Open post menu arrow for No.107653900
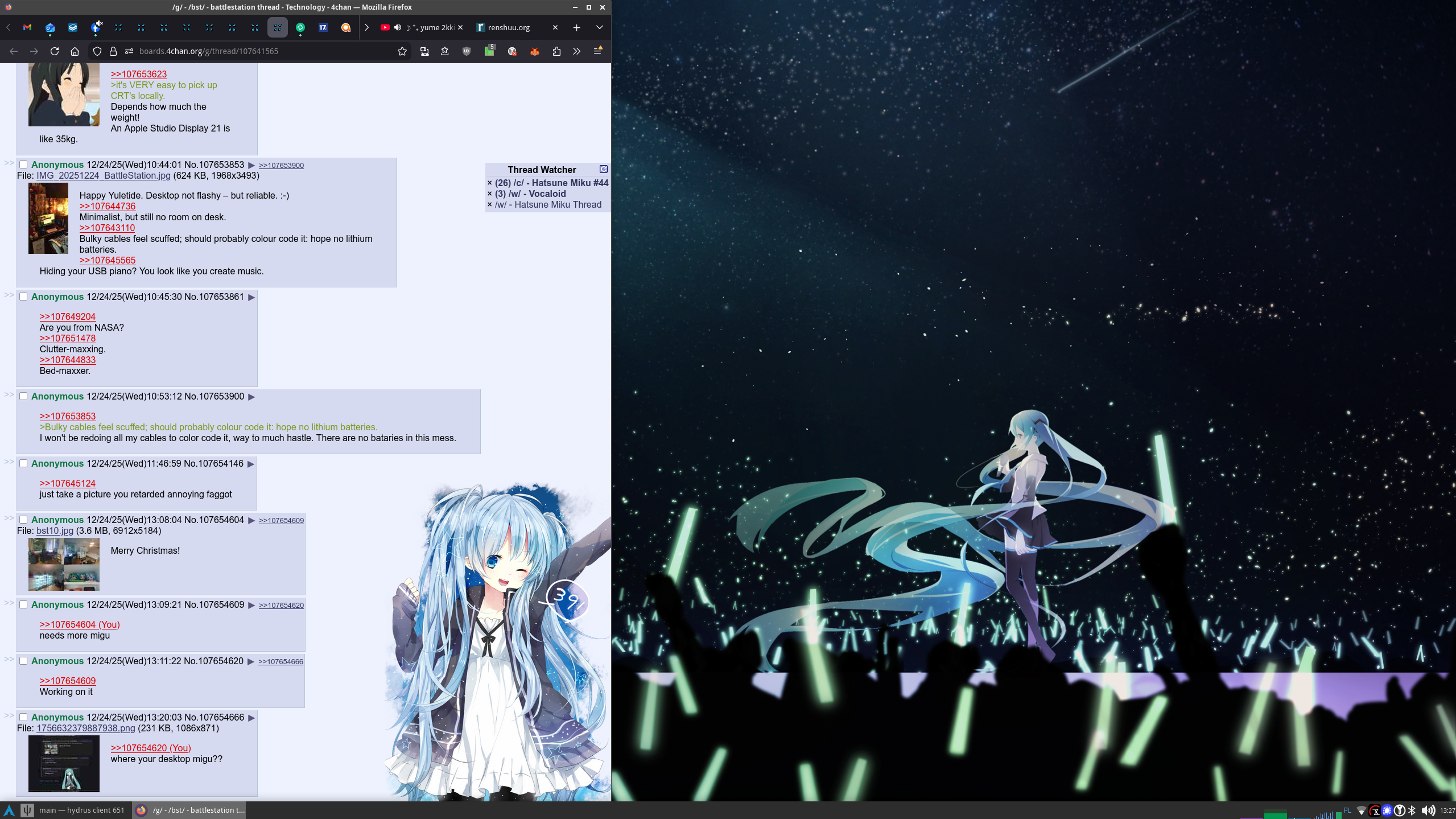The height and width of the screenshot is (819, 1456). pyautogui.click(x=251, y=397)
